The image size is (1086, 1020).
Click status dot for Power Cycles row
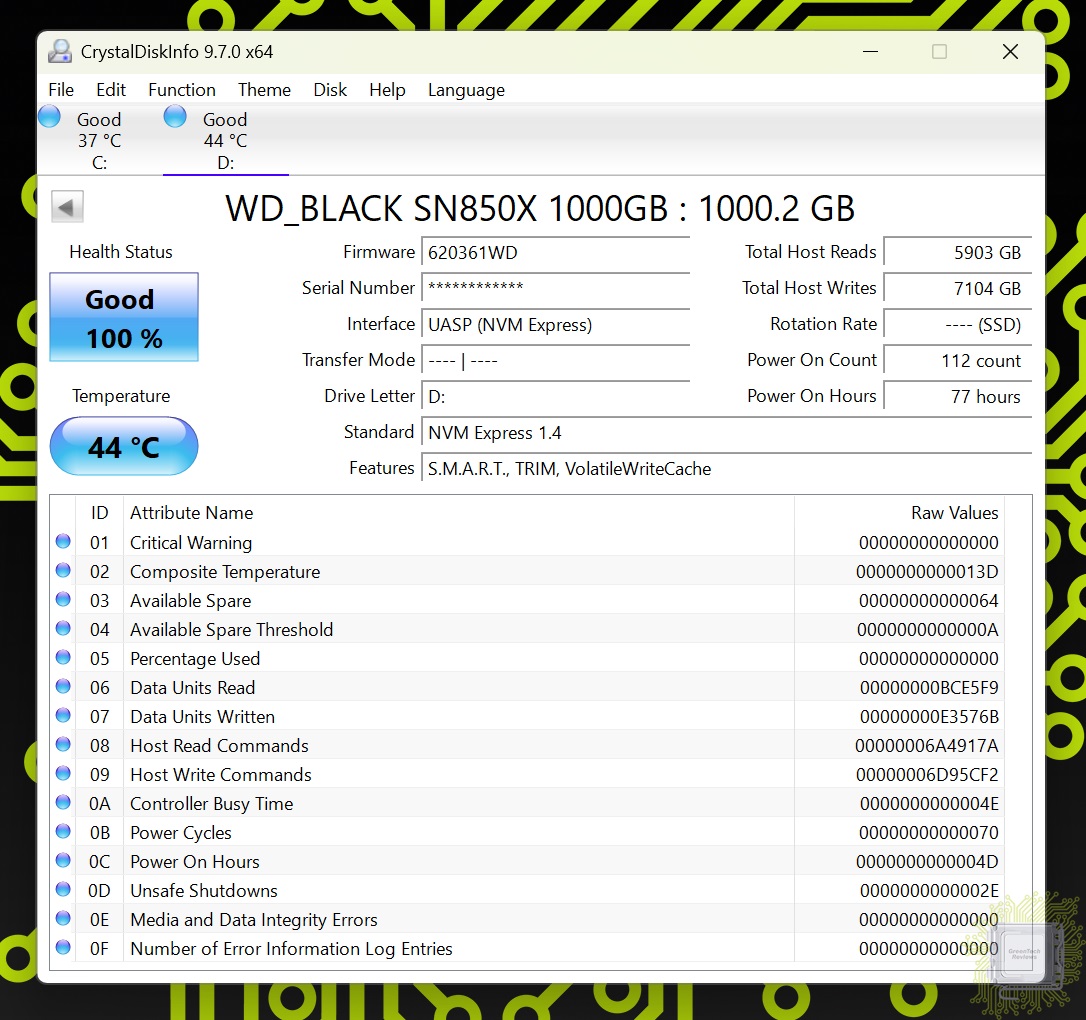coord(63,832)
